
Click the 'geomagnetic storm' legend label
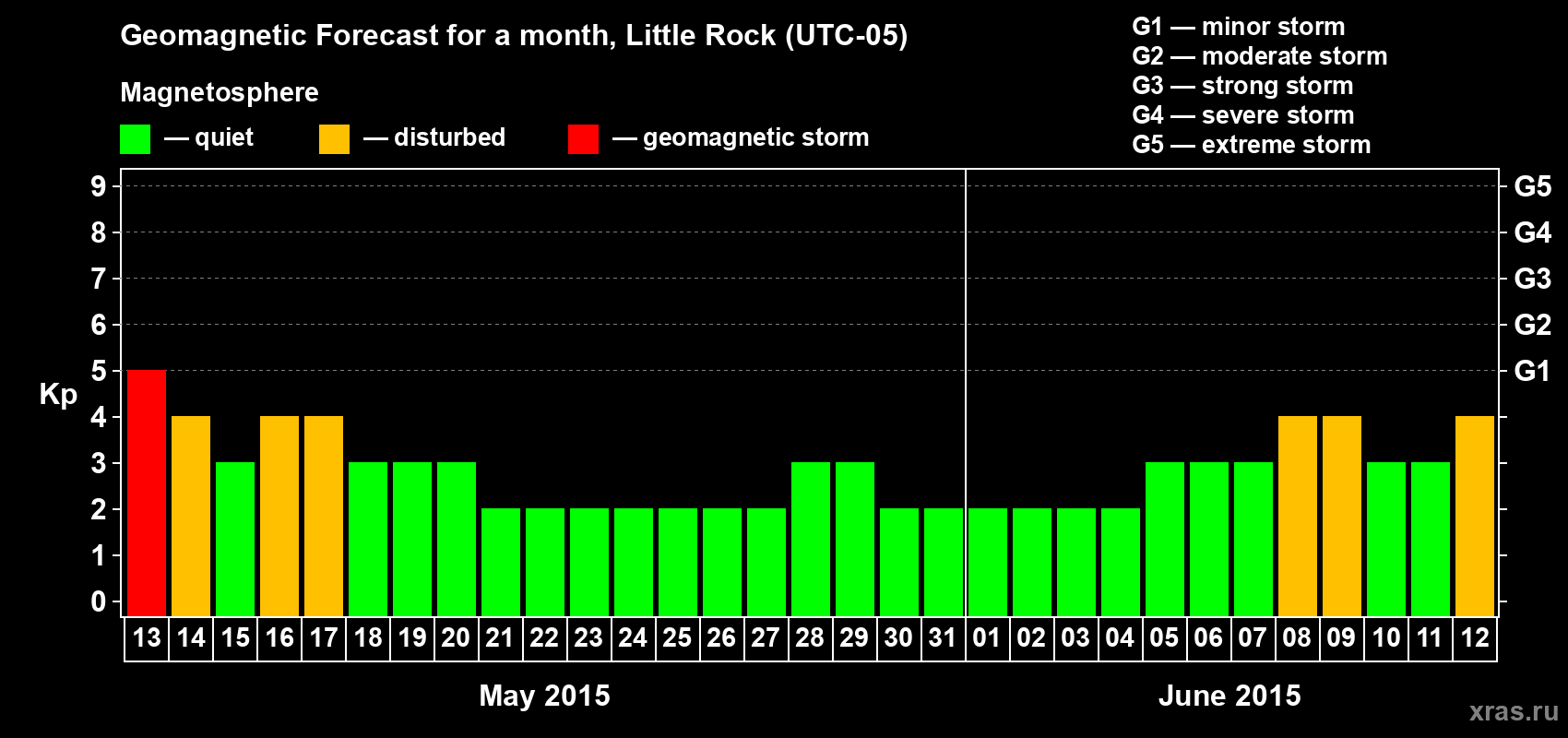click(756, 138)
